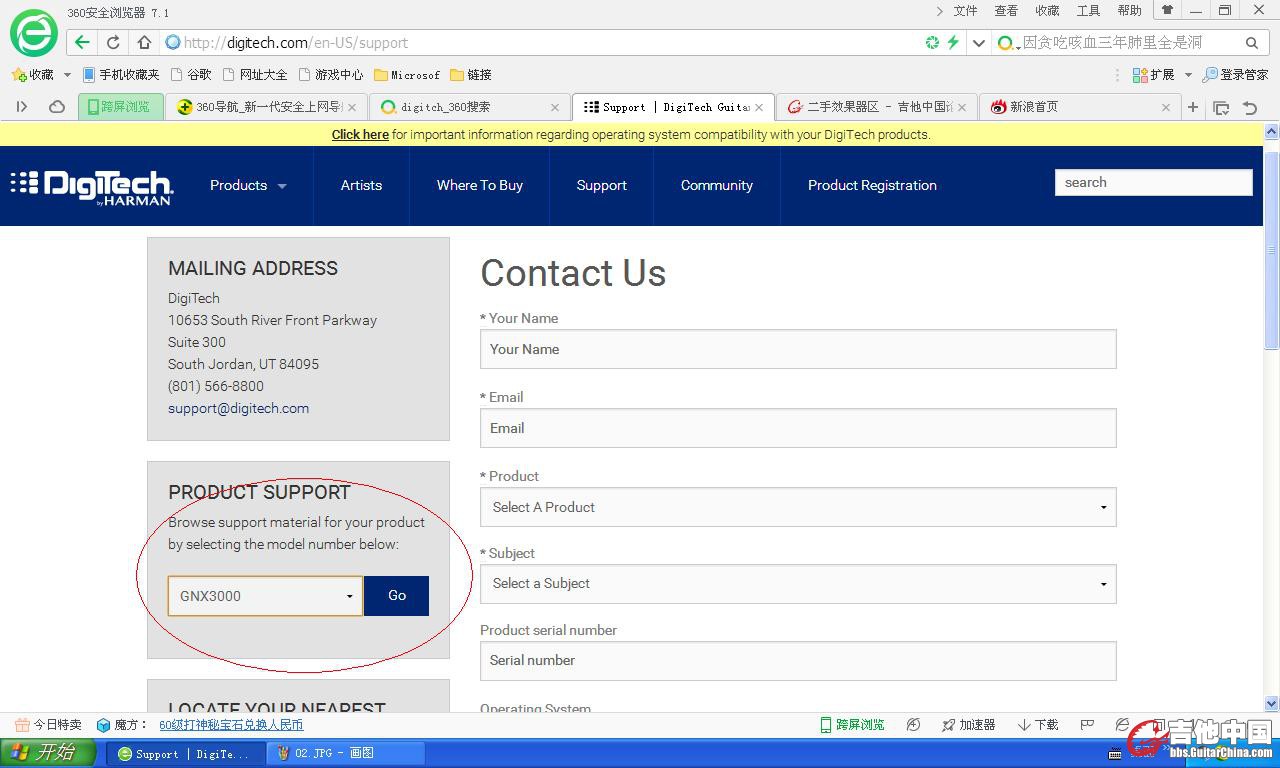Open the 下载 downloads button
Screen dimensions: 1280x768
(x=1038, y=725)
